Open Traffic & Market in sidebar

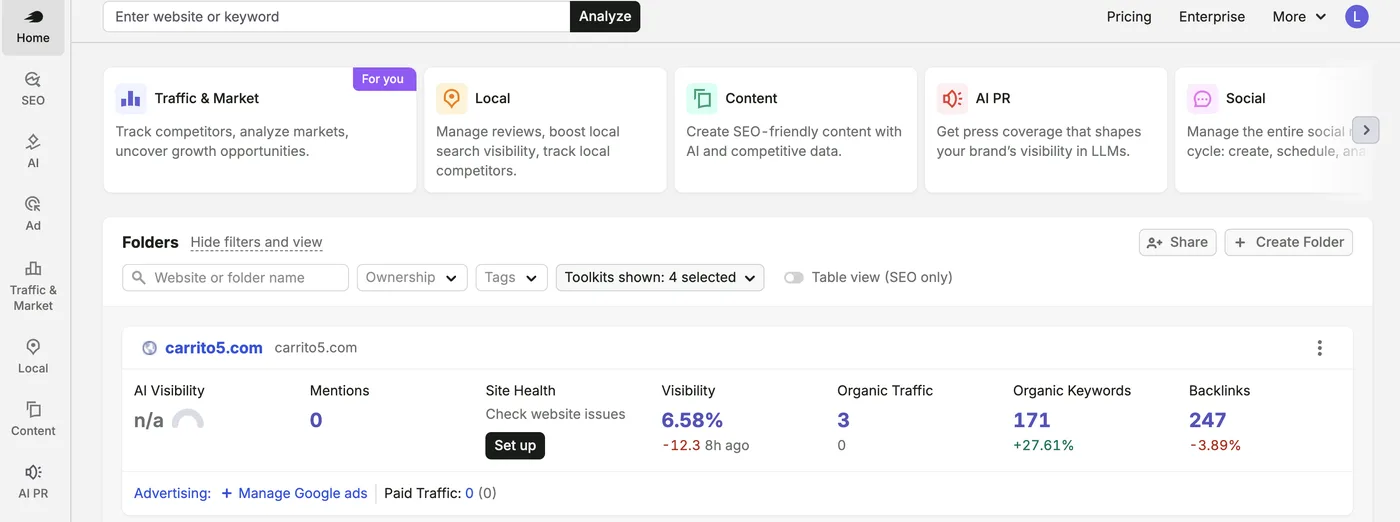(x=33, y=286)
